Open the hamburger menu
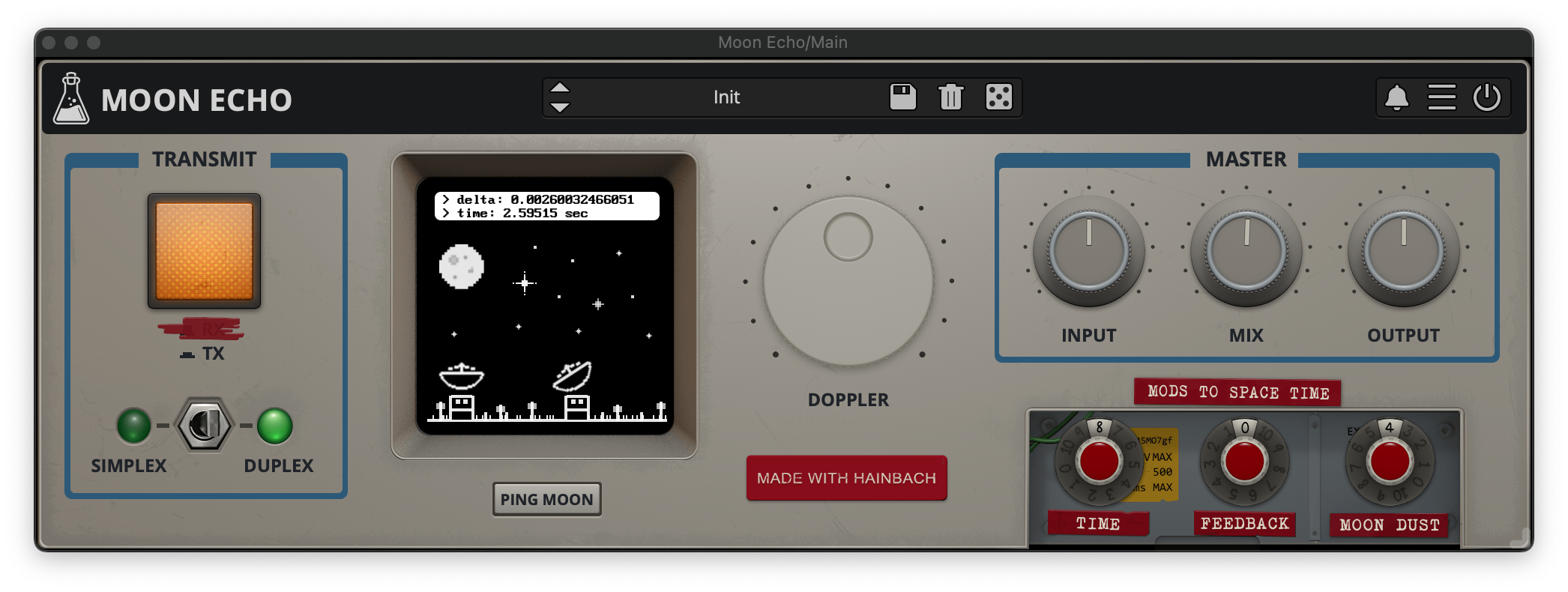Viewport: 1568px width, 592px height. coord(1441,97)
